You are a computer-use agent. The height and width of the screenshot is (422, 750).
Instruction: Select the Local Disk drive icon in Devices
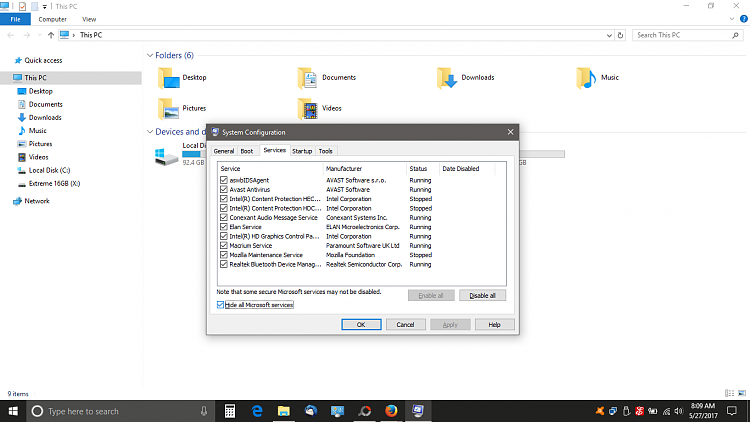point(166,156)
